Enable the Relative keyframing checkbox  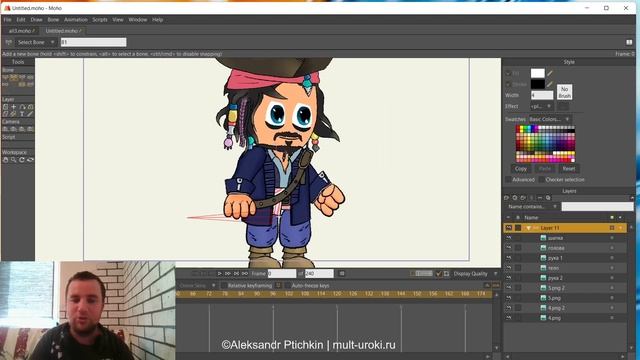point(224,286)
